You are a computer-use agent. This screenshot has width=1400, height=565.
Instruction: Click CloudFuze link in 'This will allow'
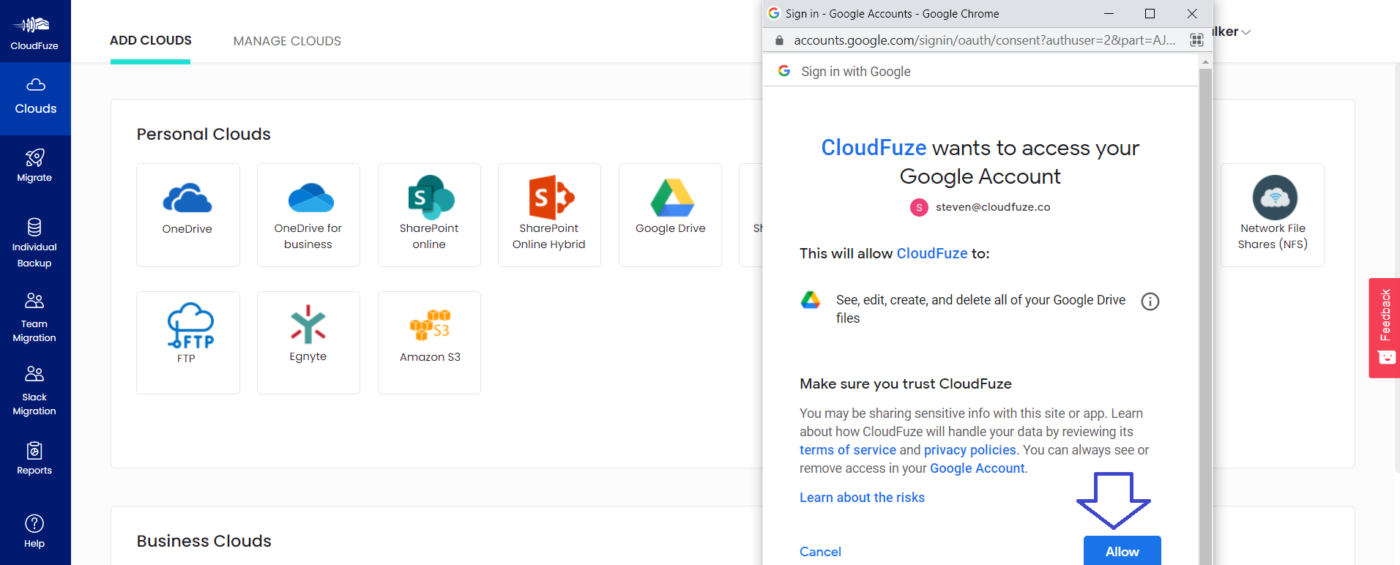[932, 253]
